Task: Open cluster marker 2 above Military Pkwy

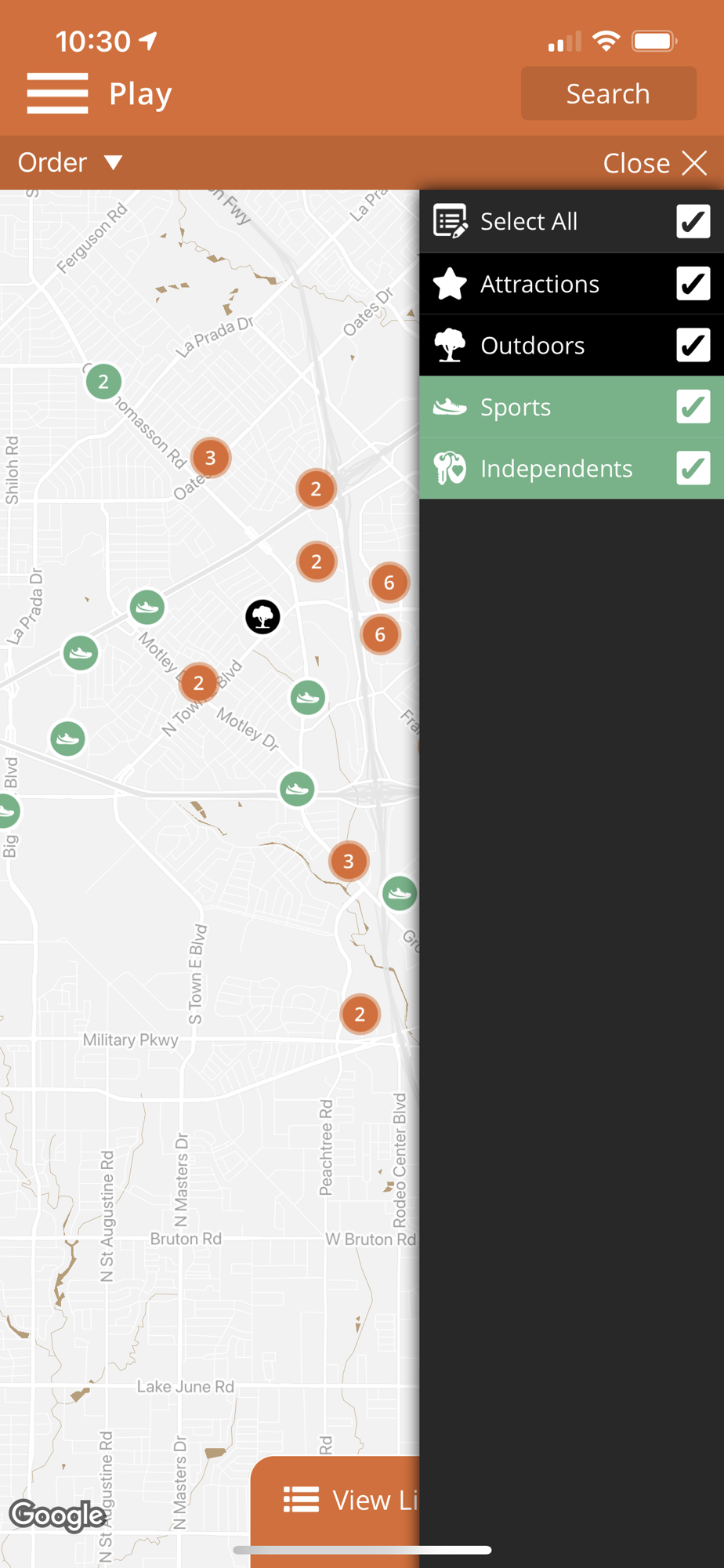Action: [x=360, y=1014]
